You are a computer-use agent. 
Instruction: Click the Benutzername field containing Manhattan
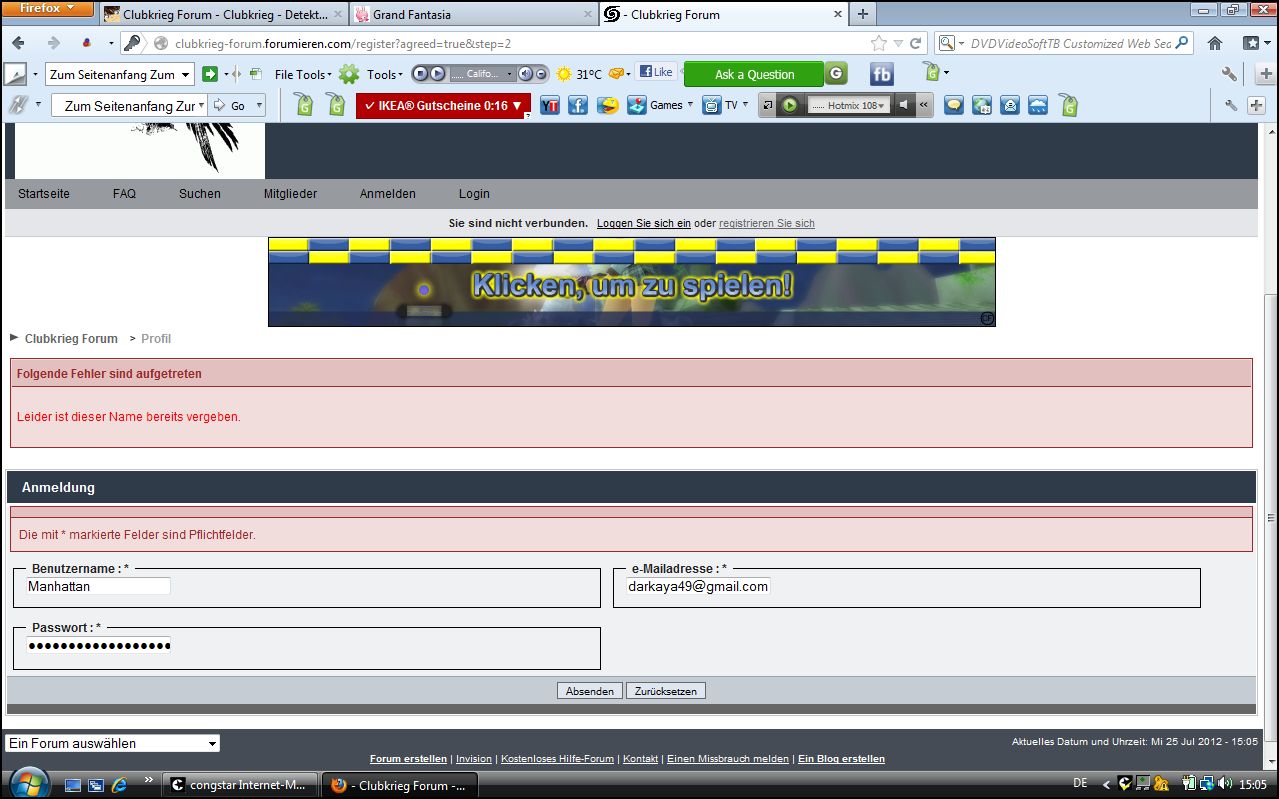click(x=98, y=586)
